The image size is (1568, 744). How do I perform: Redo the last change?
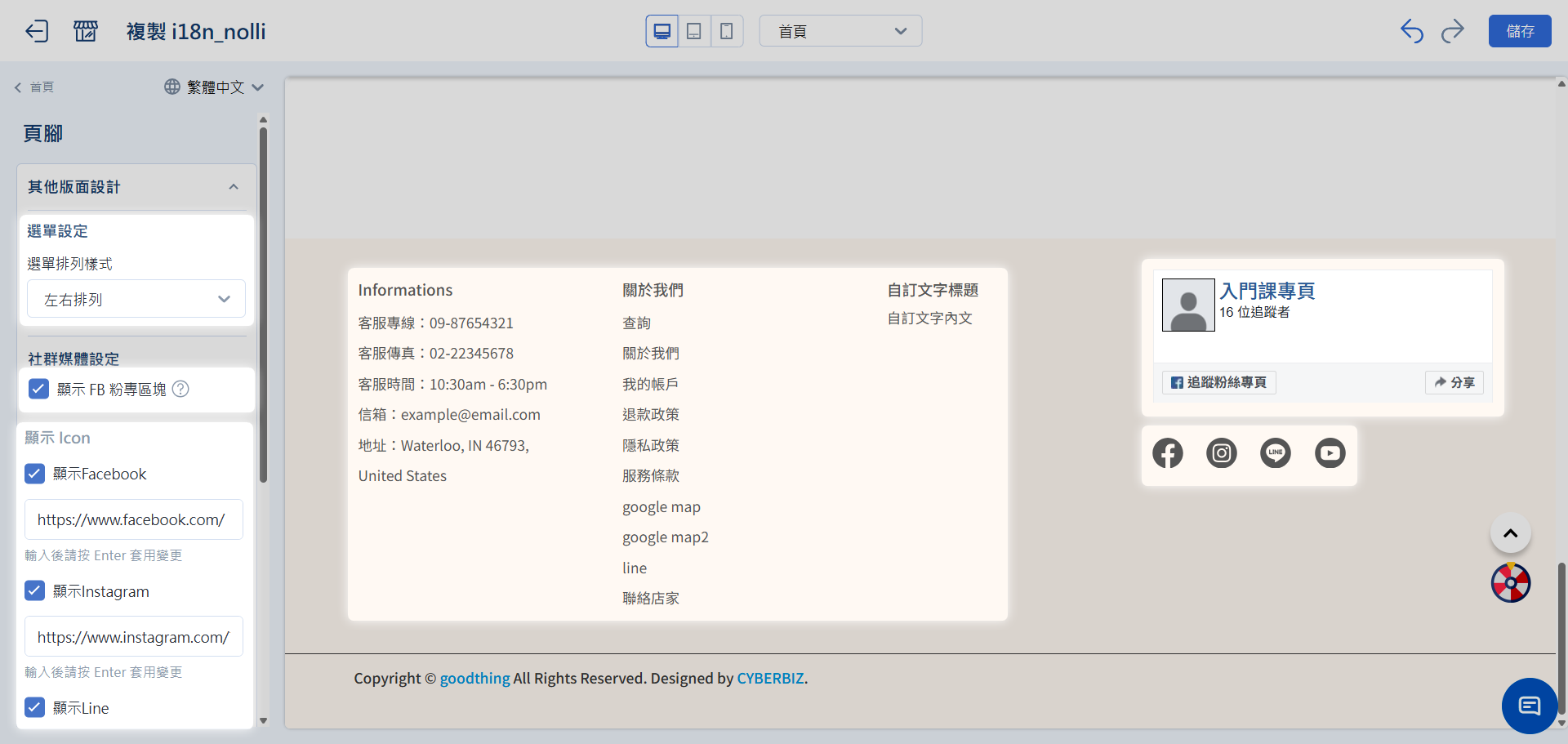[x=1453, y=31]
